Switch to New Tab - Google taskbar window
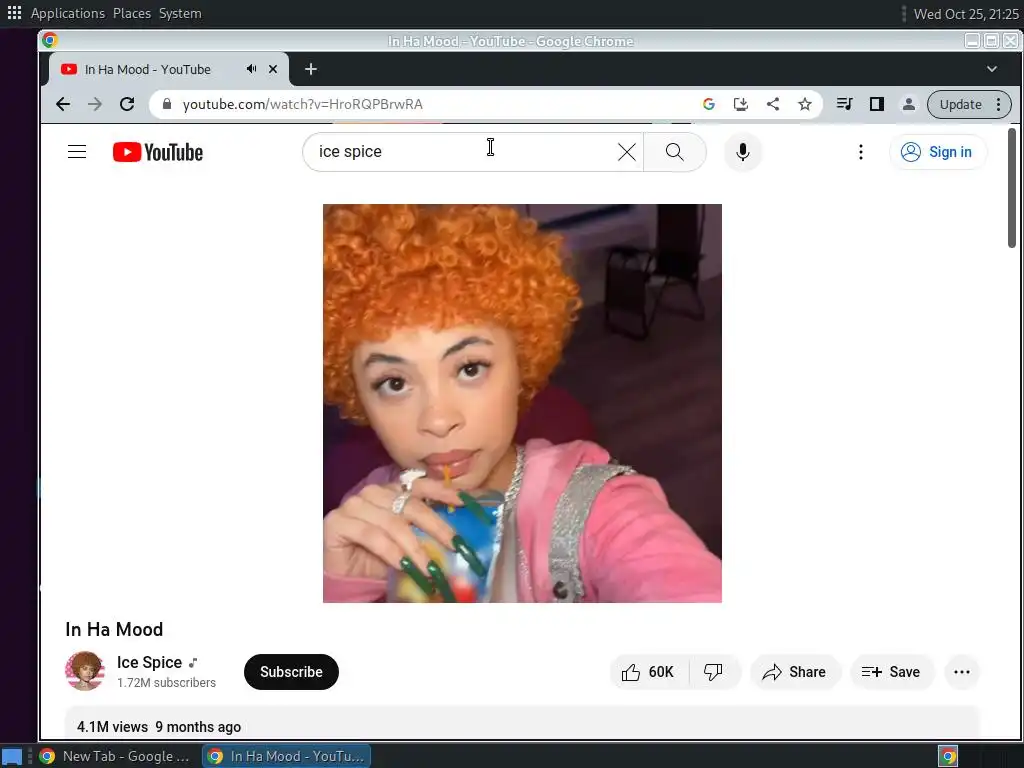The image size is (1024, 768). (x=115, y=756)
